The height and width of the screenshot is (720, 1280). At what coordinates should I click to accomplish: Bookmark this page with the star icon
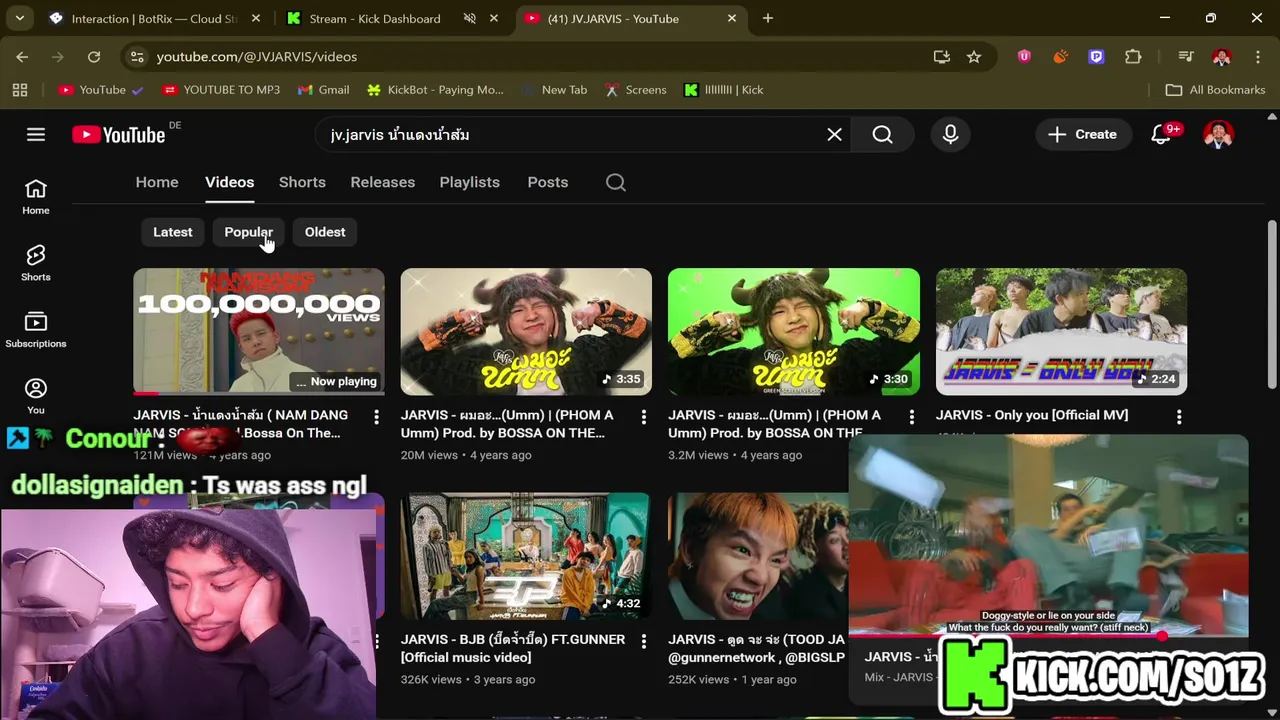tap(973, 57)
